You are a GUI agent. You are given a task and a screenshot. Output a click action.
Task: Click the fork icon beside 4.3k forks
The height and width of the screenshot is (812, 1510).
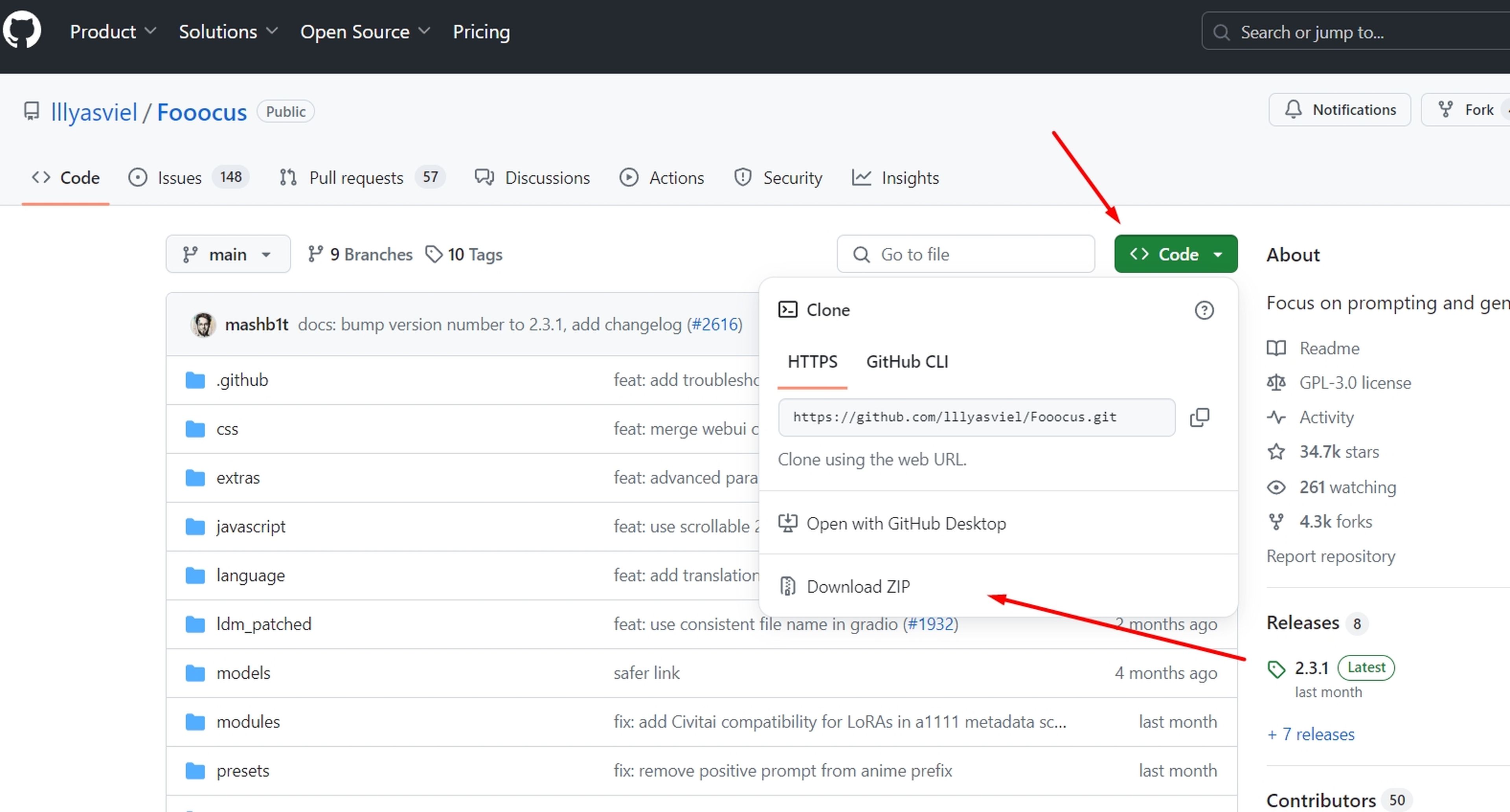point(1276,522)
